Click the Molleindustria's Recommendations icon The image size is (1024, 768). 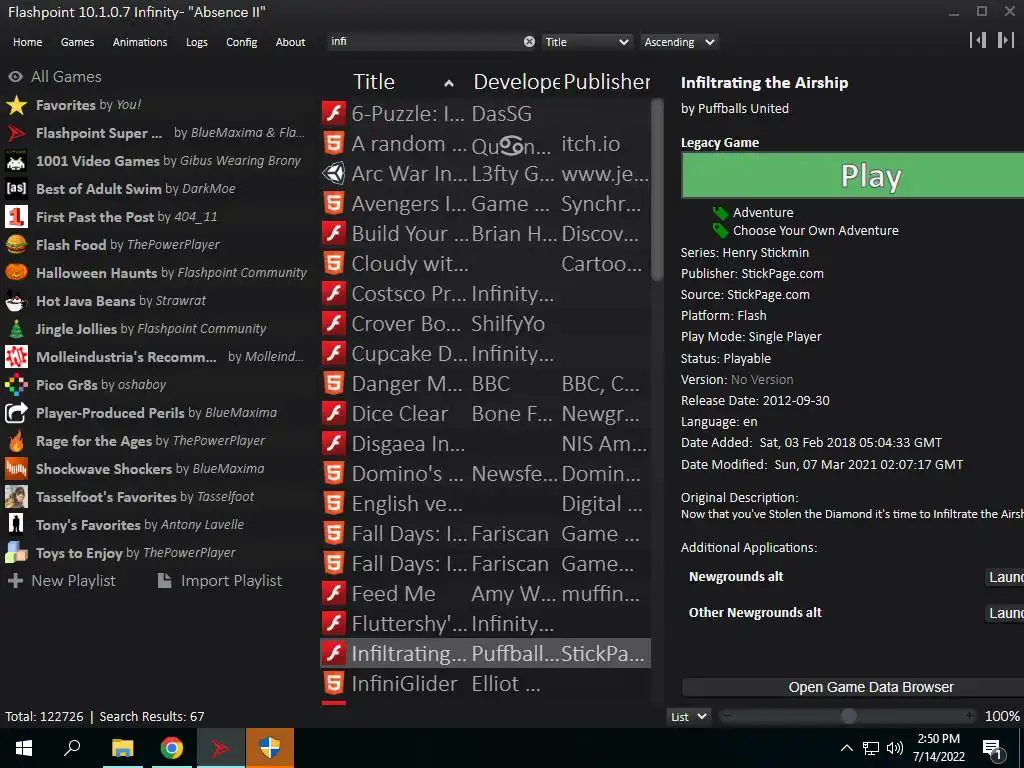[16, 357]
